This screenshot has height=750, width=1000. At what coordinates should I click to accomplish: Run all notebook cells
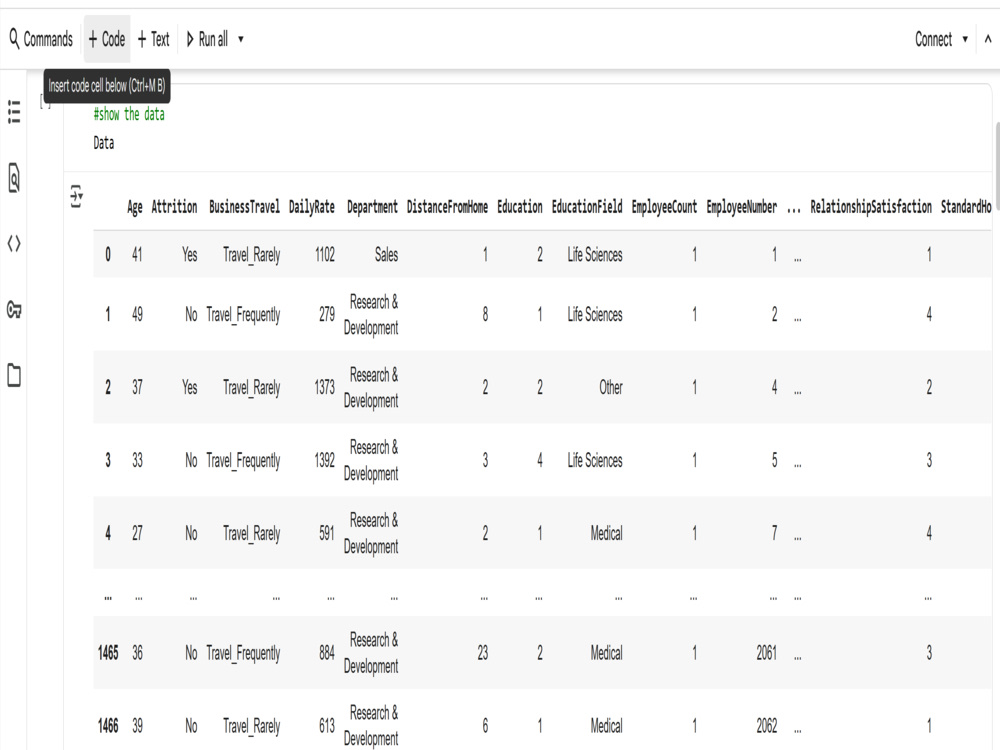[x=207, y=40]
